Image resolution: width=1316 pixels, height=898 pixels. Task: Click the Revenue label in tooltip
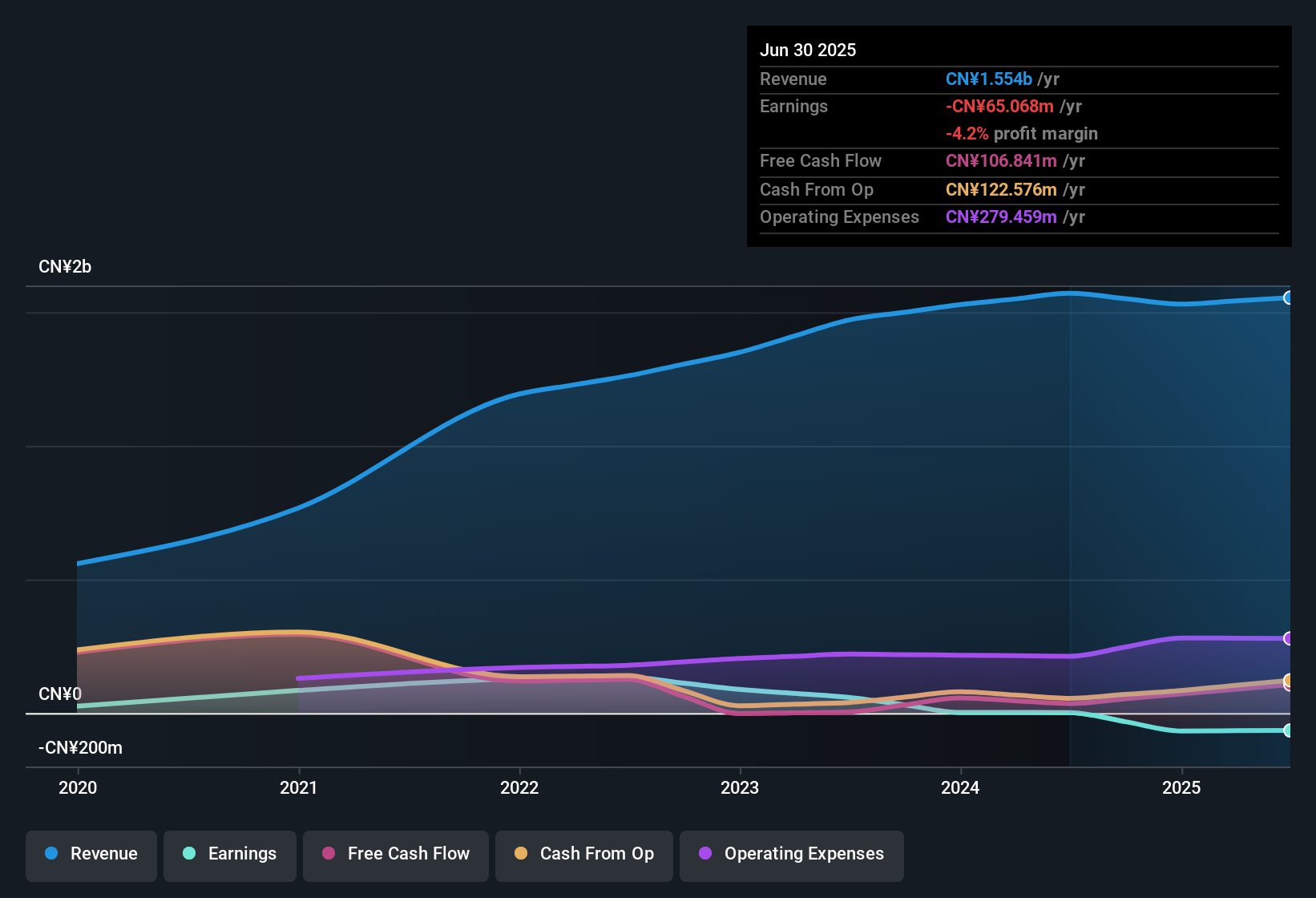793,79
